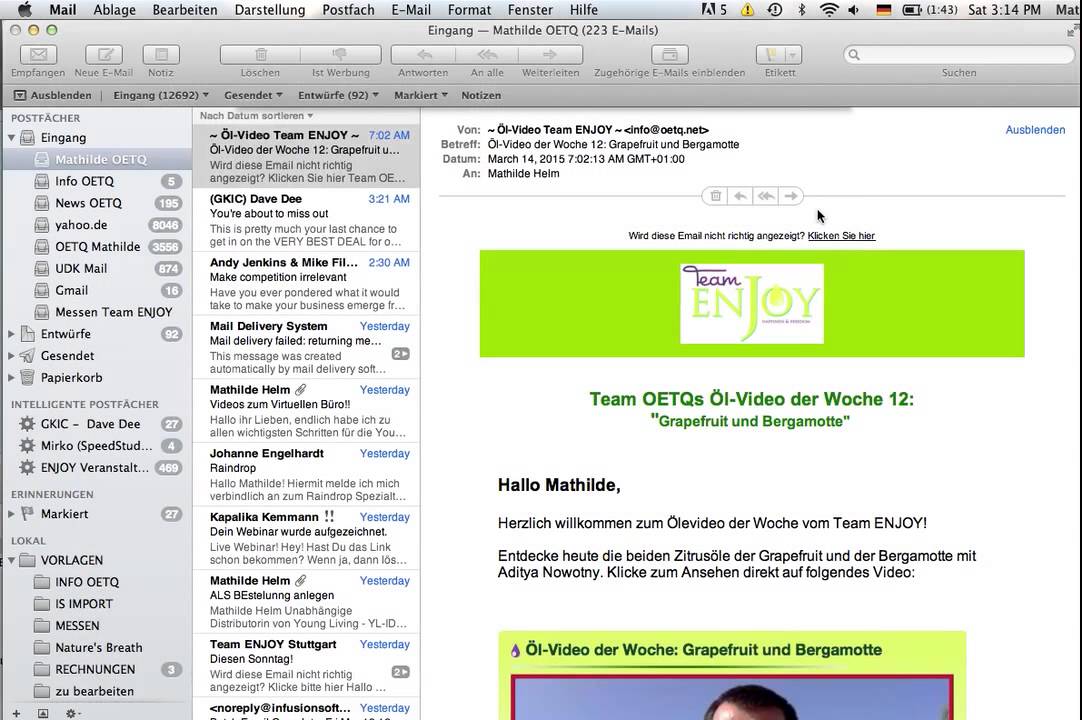Viewport: 1082px width, 720px height.
Task: Select the News OETQ inbox
Action: (97, 203)
